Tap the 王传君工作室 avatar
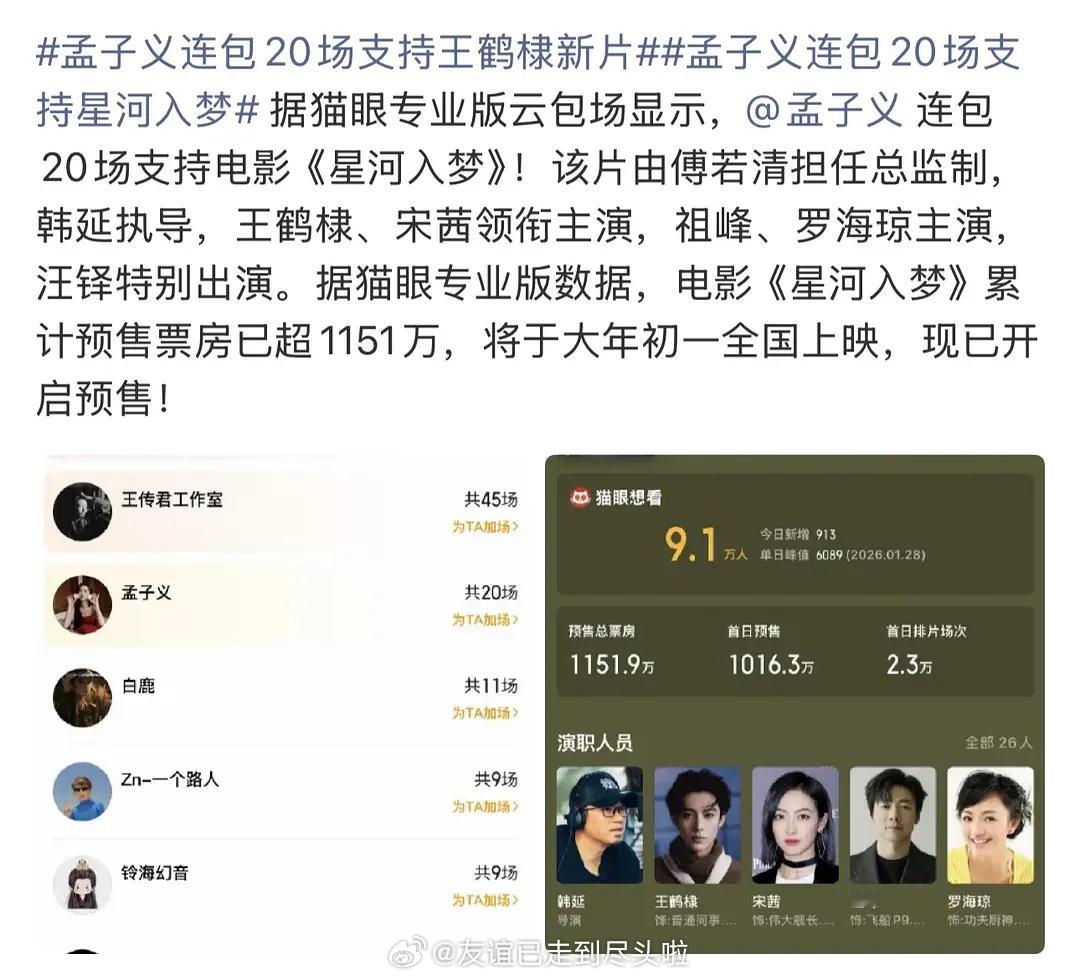1080x979 pixels. tap(83, 511)
